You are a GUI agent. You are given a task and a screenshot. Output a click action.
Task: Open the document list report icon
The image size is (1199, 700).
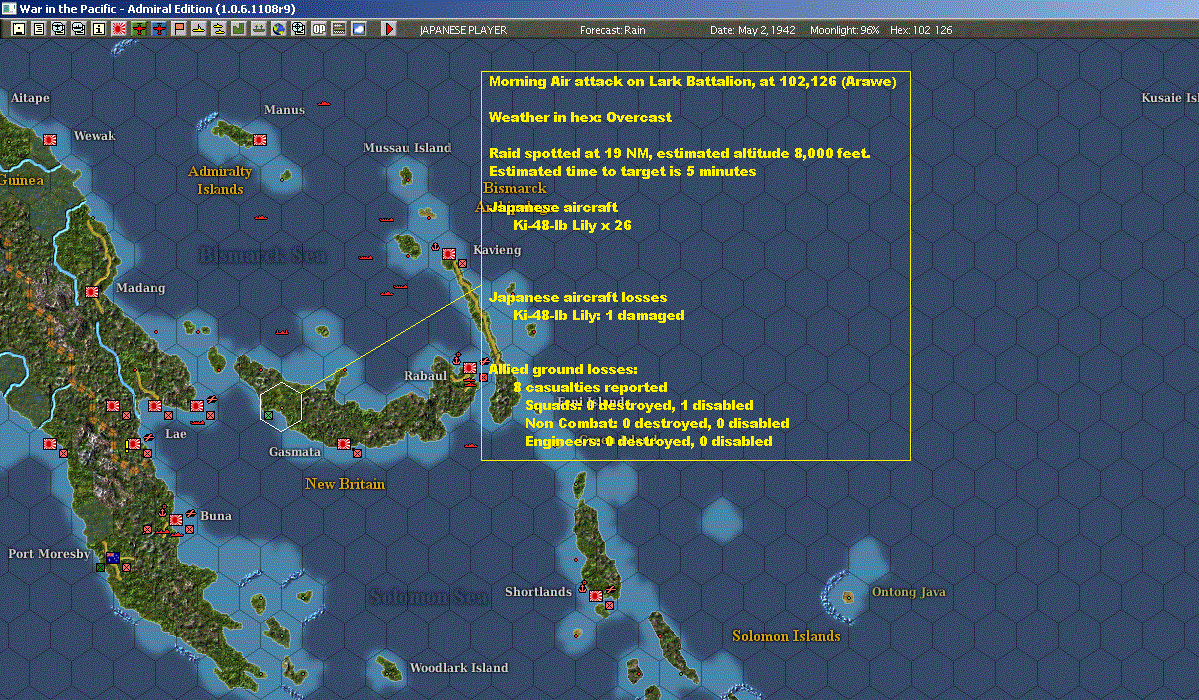click(39, 29)
